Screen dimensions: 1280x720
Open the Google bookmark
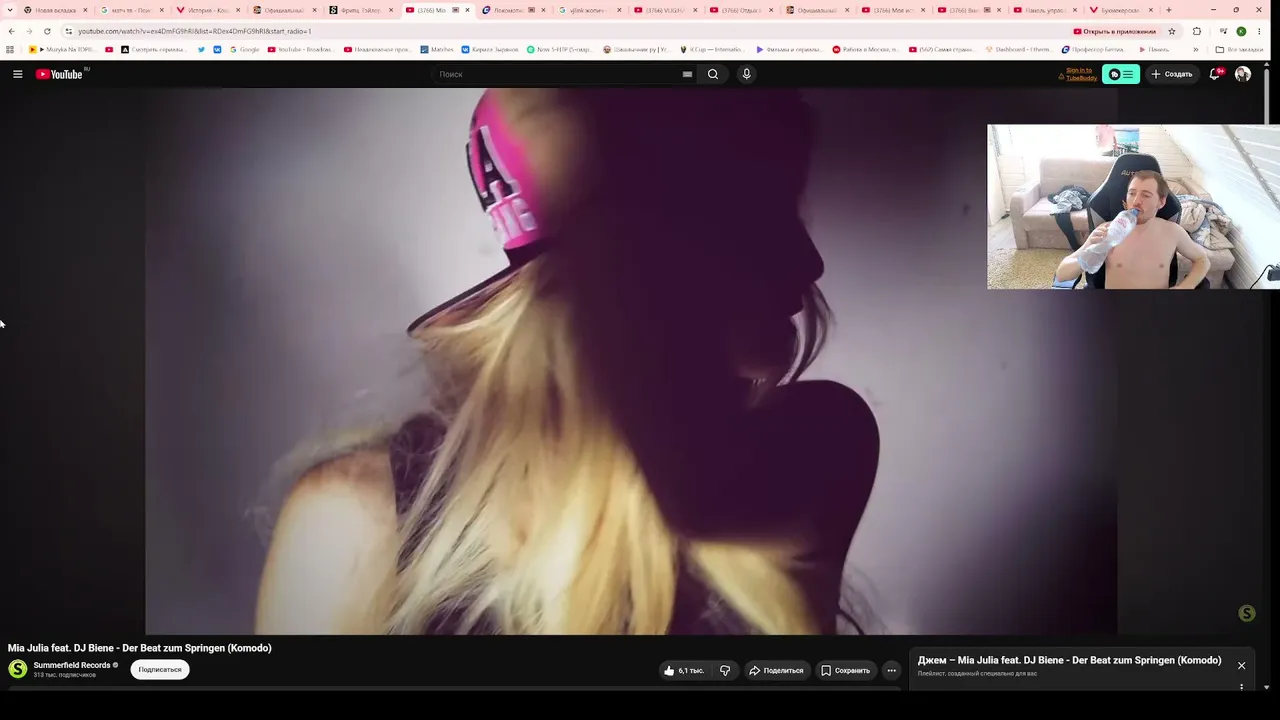(243, 49)
